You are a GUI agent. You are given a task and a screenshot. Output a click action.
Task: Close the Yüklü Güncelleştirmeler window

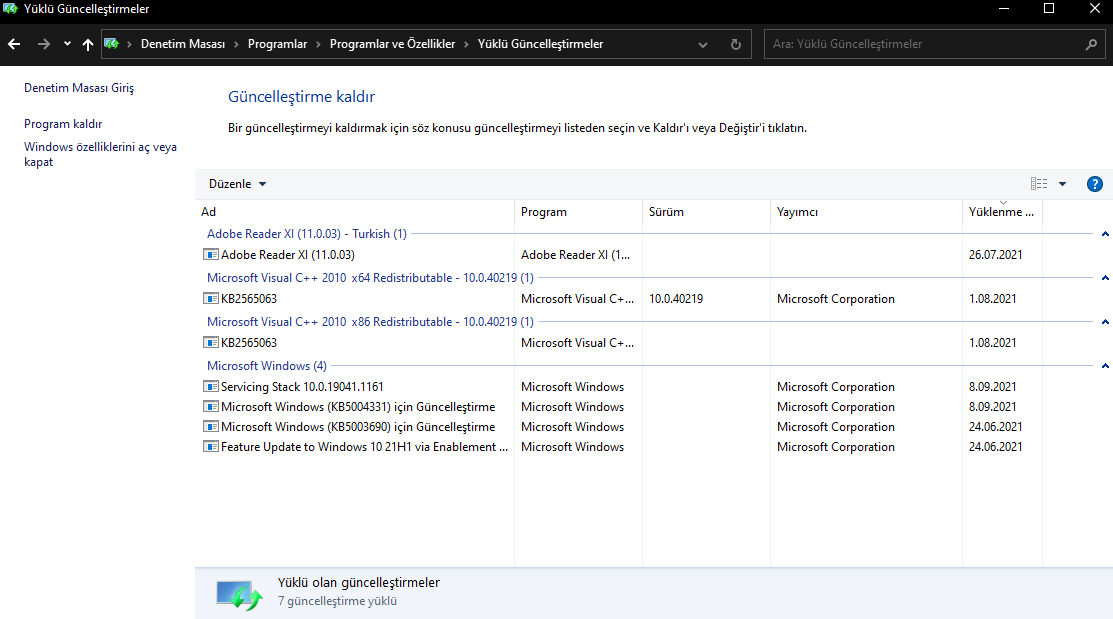tap(1095, 9)
